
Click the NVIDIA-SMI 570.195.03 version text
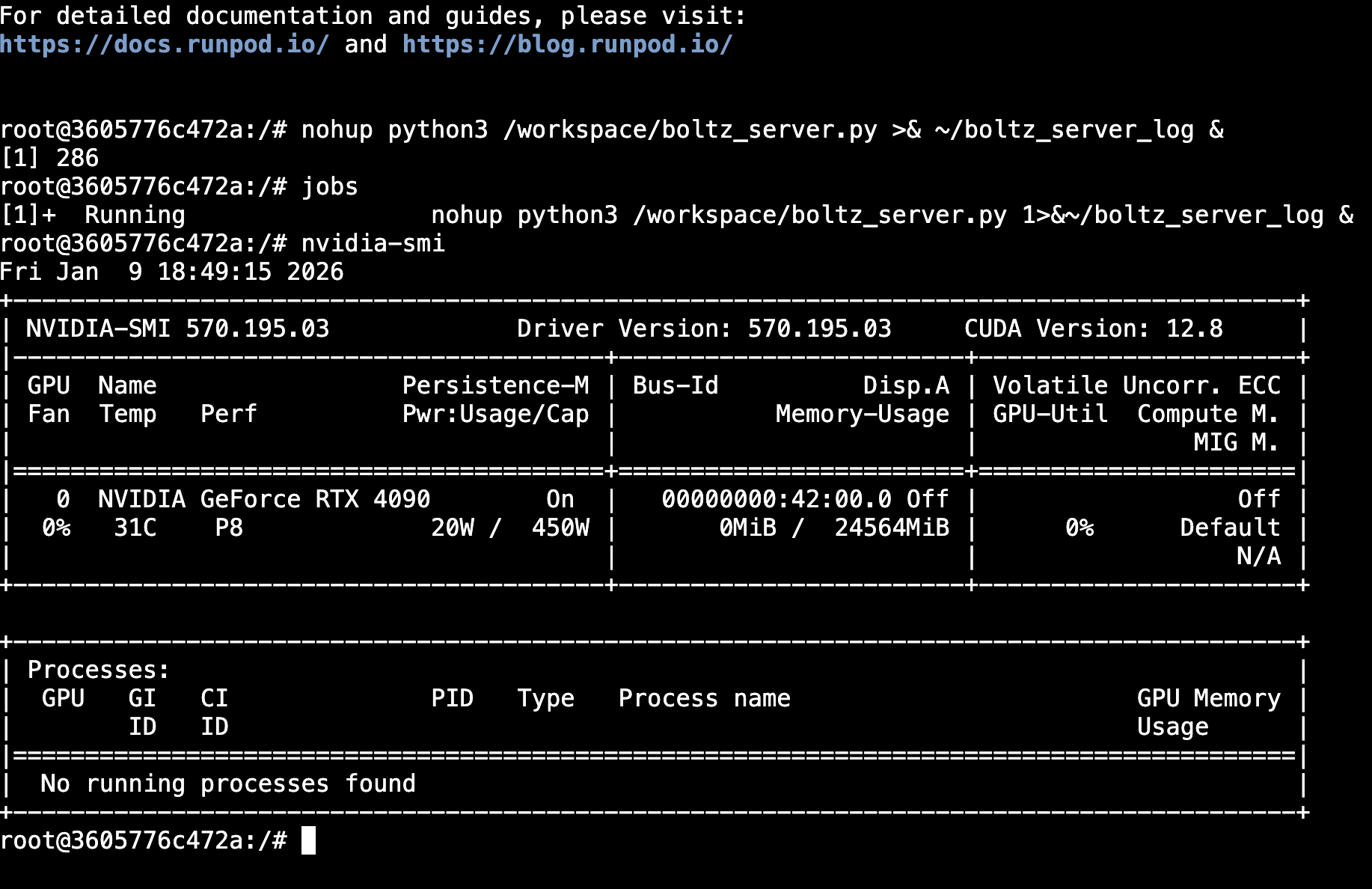177,329
